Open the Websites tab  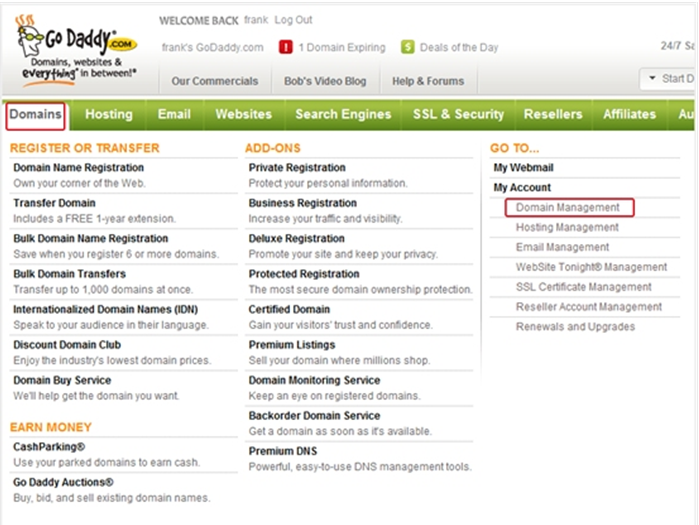(244, 115)
